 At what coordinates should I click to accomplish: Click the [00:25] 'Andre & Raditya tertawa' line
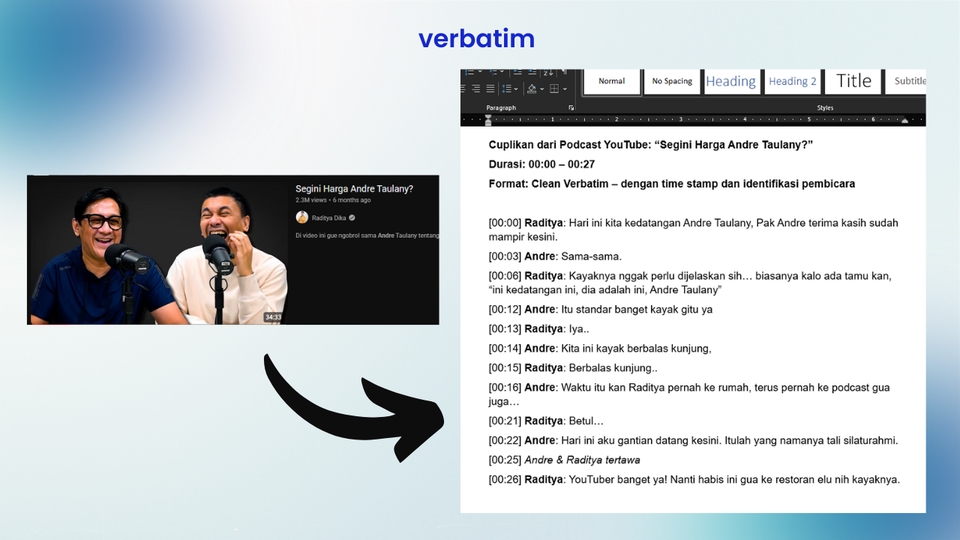pos(564,460)
